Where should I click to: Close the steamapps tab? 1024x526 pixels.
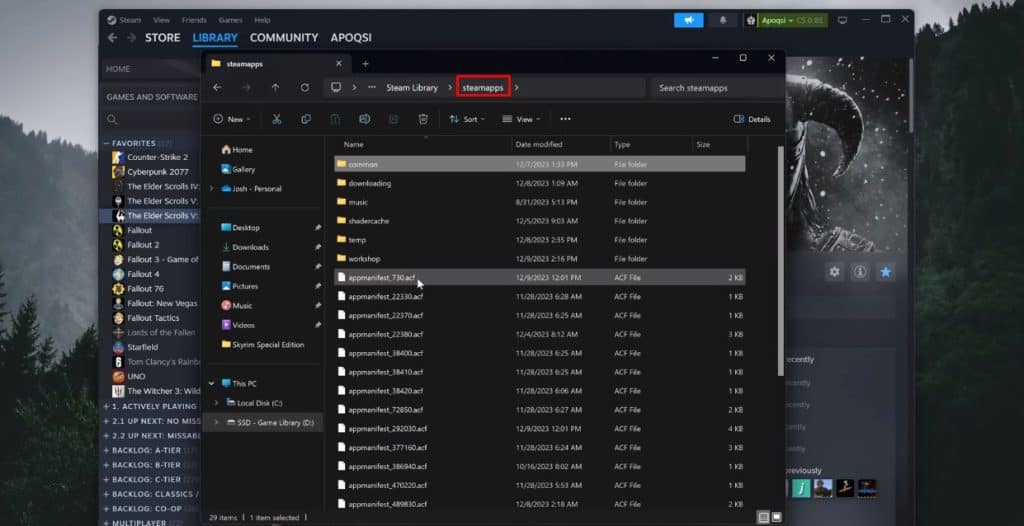point(338,63)
